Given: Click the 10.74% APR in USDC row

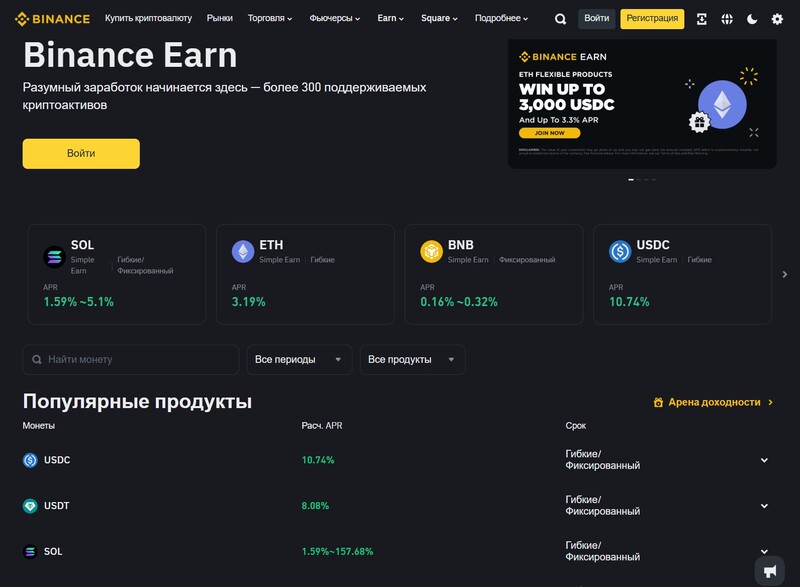Looking at the screenshot, I should point(318,460).
